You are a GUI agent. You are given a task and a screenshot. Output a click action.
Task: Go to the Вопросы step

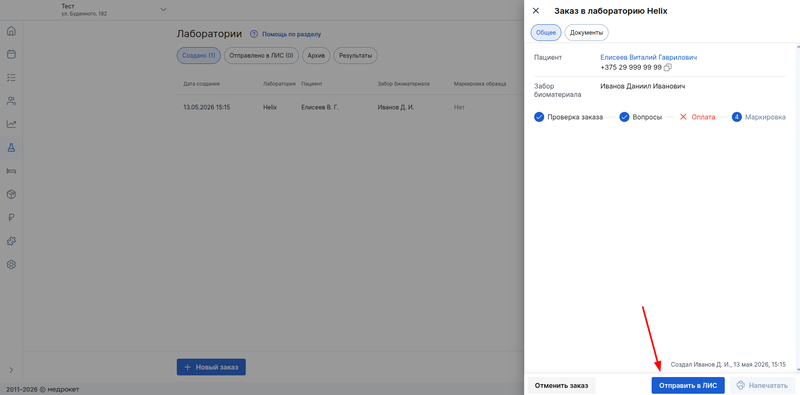(x=641, y=117)
